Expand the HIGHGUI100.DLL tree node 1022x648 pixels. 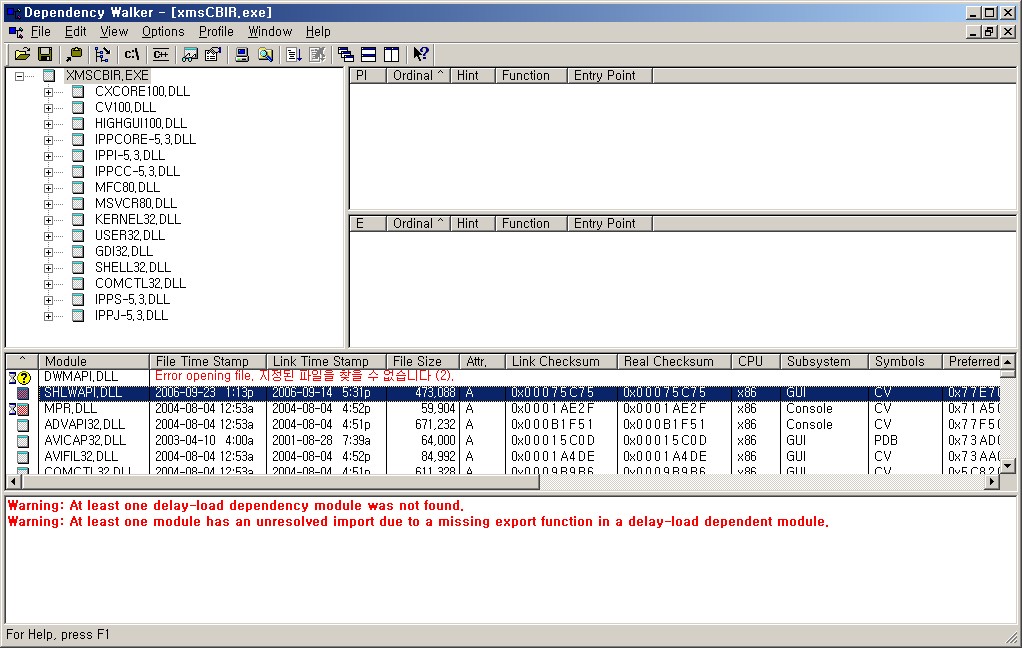click(x=48, y=124)
